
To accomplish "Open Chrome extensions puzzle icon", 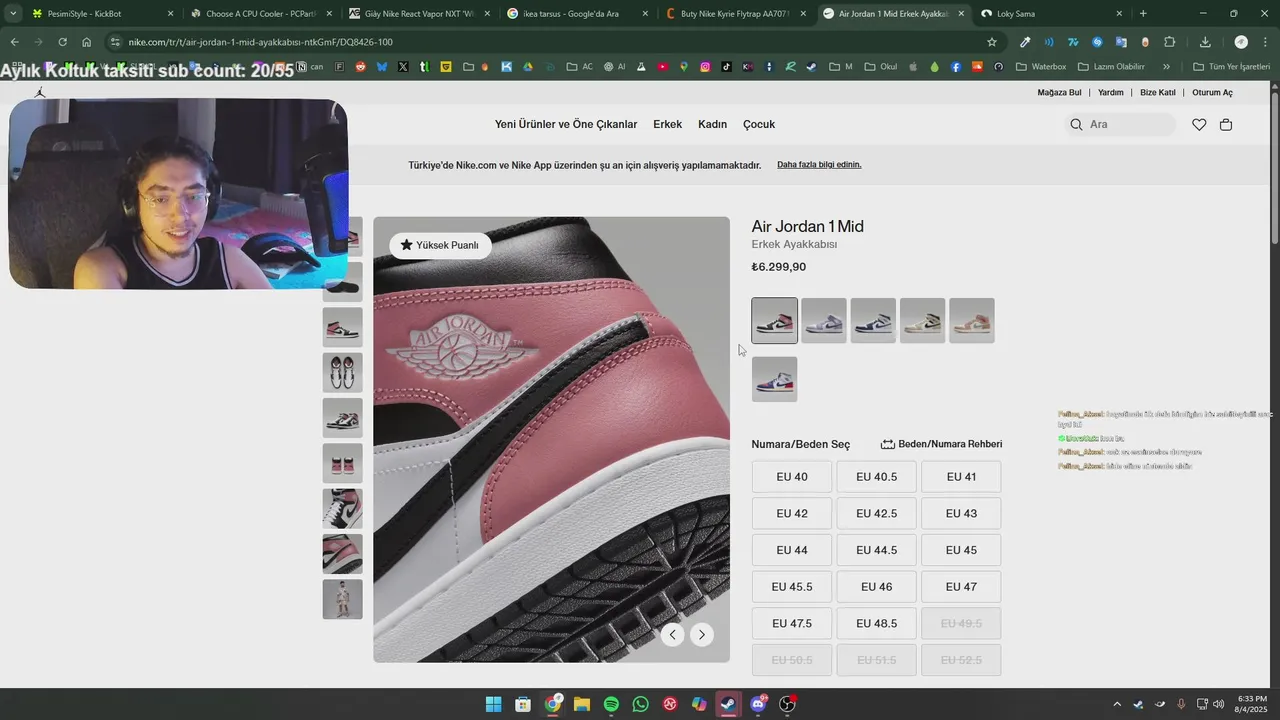I will pos(1169,42).
